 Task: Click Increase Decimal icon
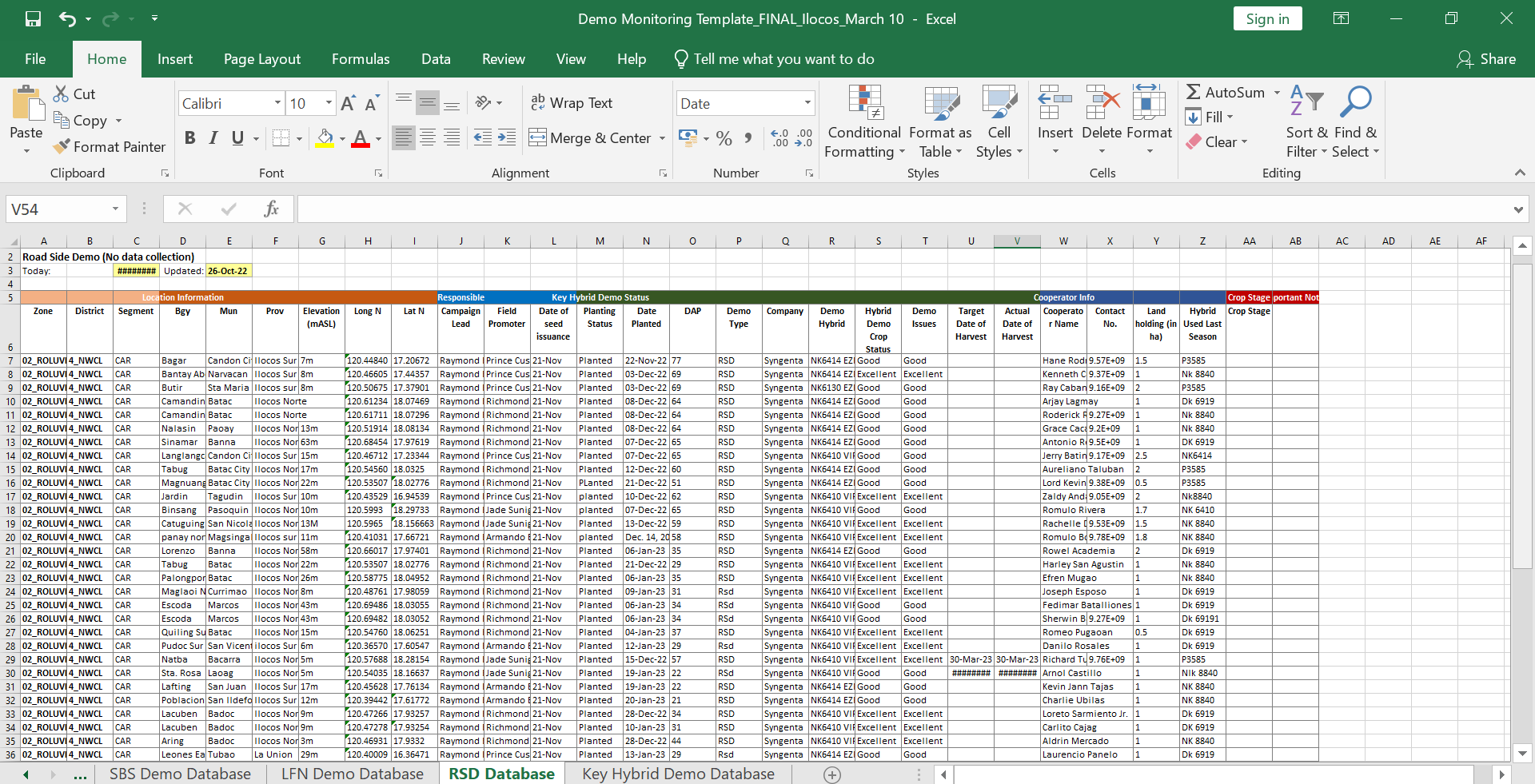click(x=779, y=137)
